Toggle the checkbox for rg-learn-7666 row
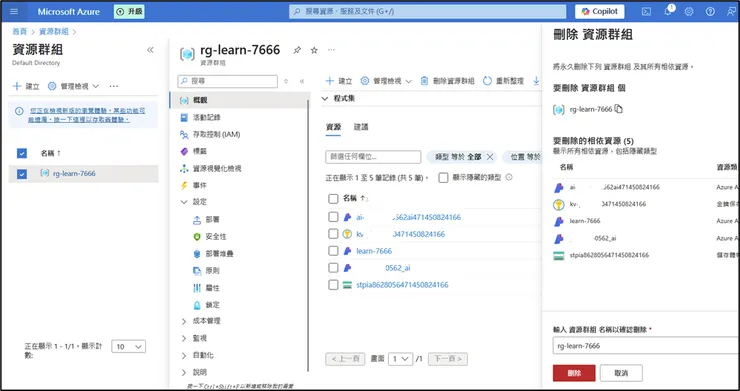 [x=22, y=174]
